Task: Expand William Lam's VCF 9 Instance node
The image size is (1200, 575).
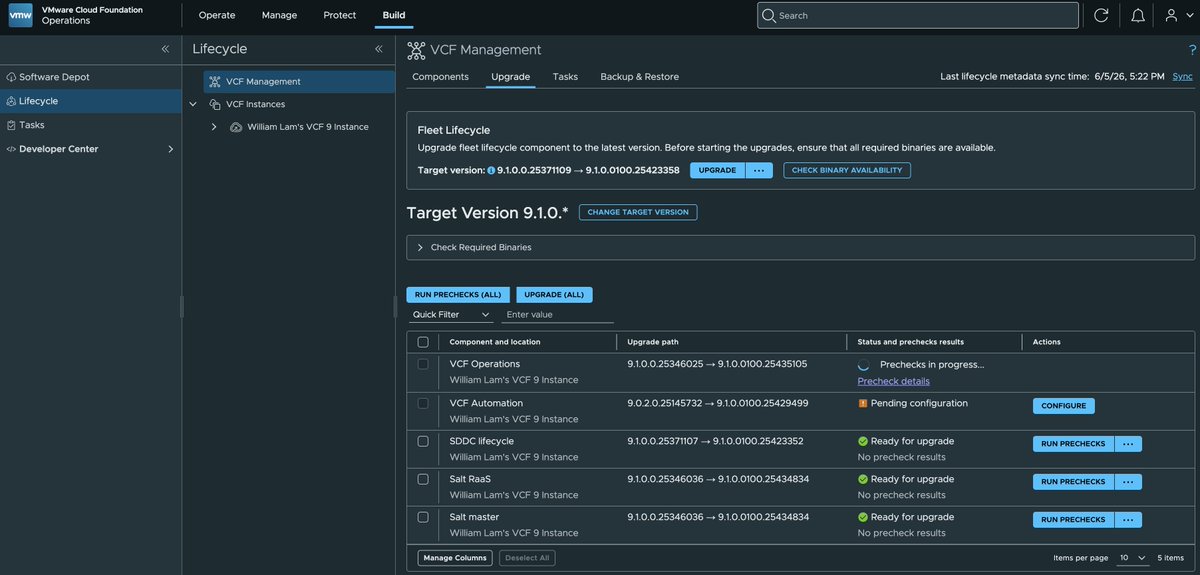Action: click(213, 127)
